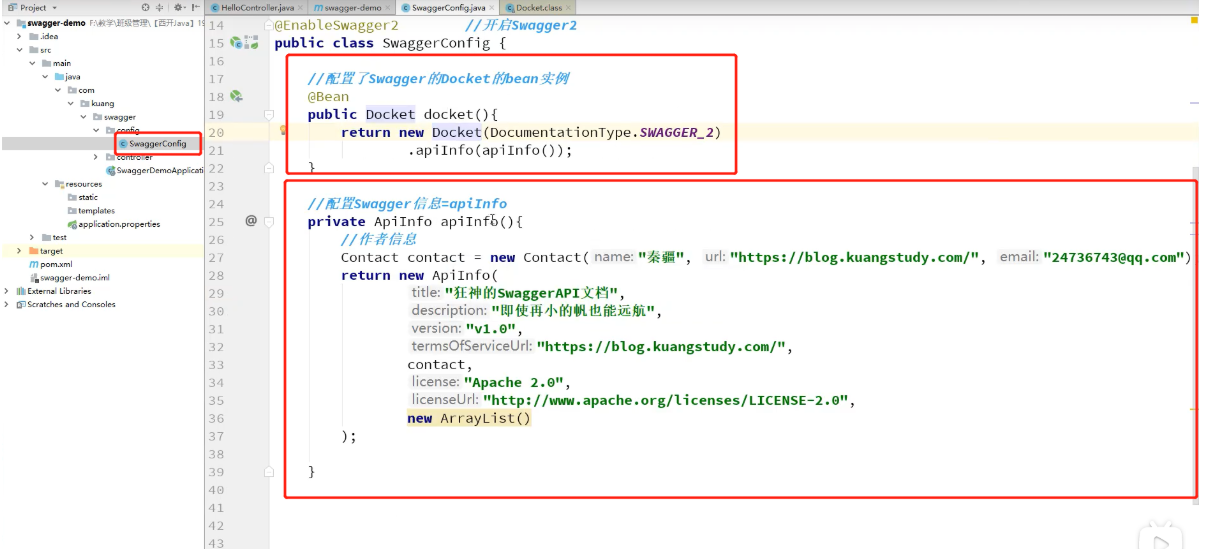Click line number 33 in gutter
Viewport: 1208px width, 551px height.
pyautogui.click(x=216, y=364)
